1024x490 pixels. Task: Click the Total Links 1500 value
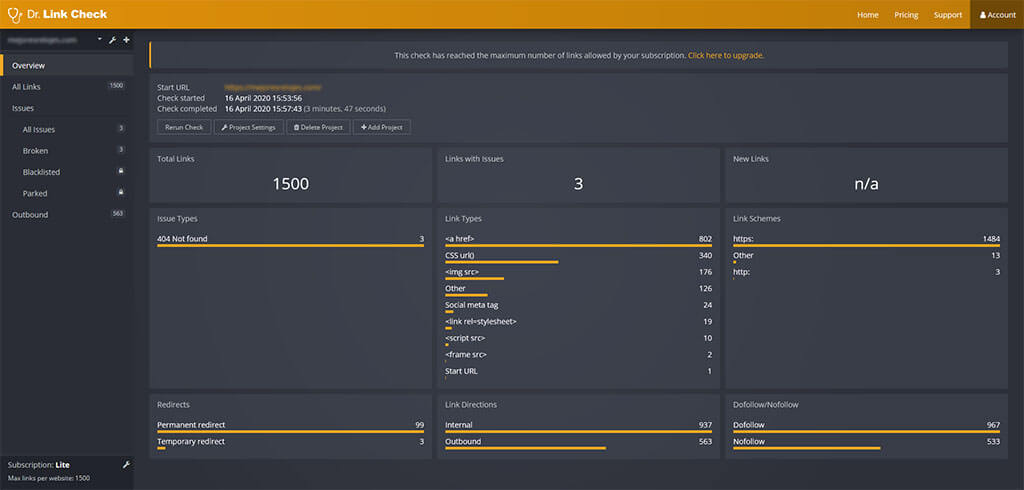point(291,184)
